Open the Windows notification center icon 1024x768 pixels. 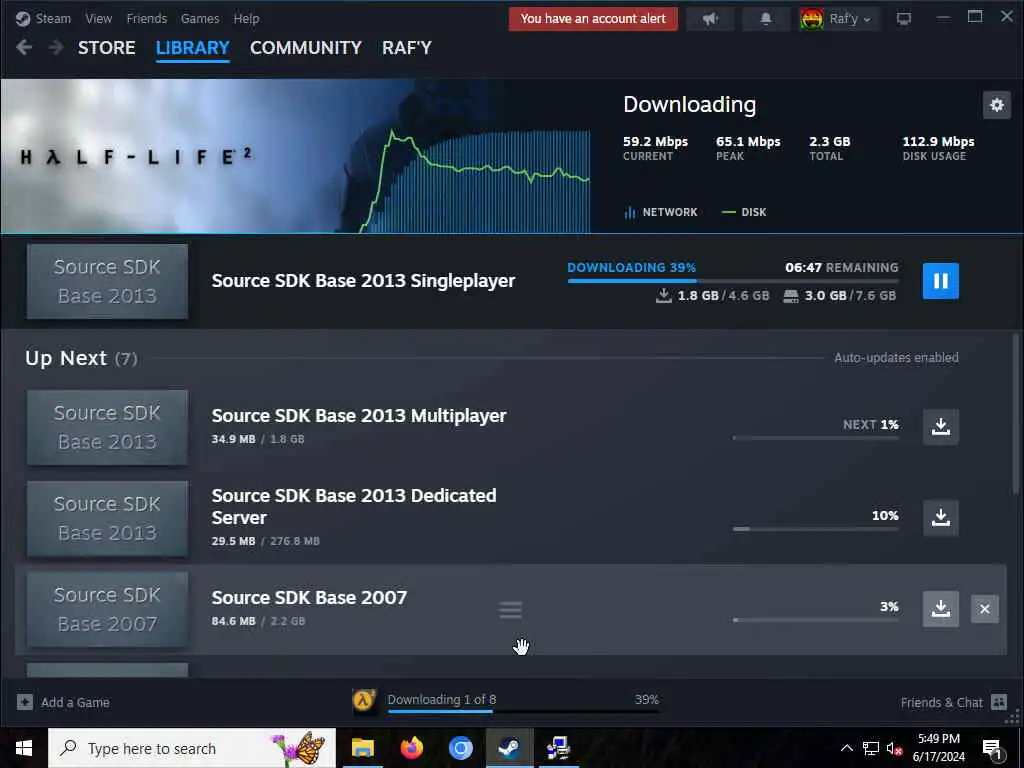coord(993,749)
